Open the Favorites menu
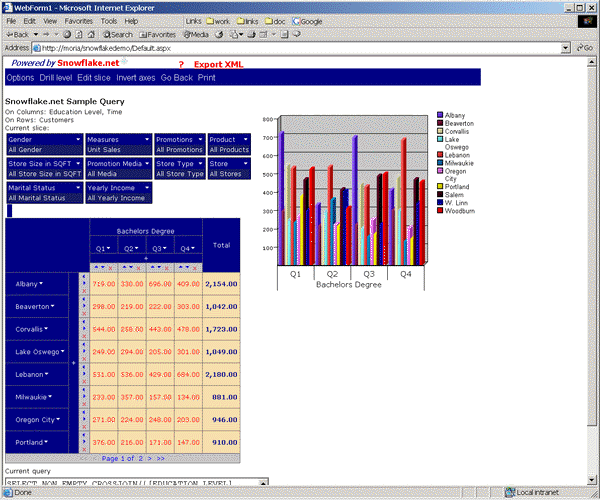The height and width of the screenshot is (500, 600). pyautogui.click(x=78, y=21)
